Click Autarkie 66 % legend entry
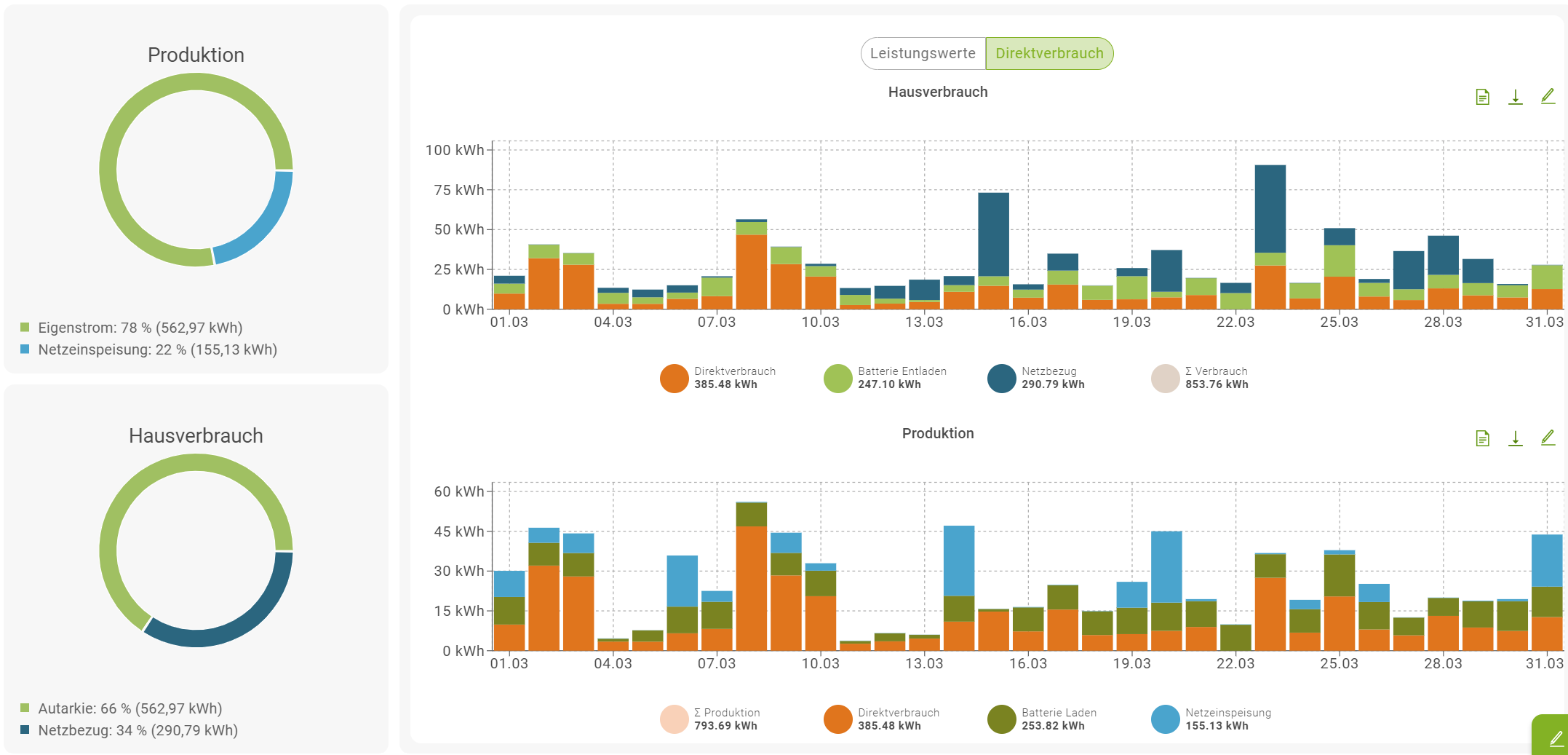This screenshot has height=755, width=1568. tap(130, 708)
